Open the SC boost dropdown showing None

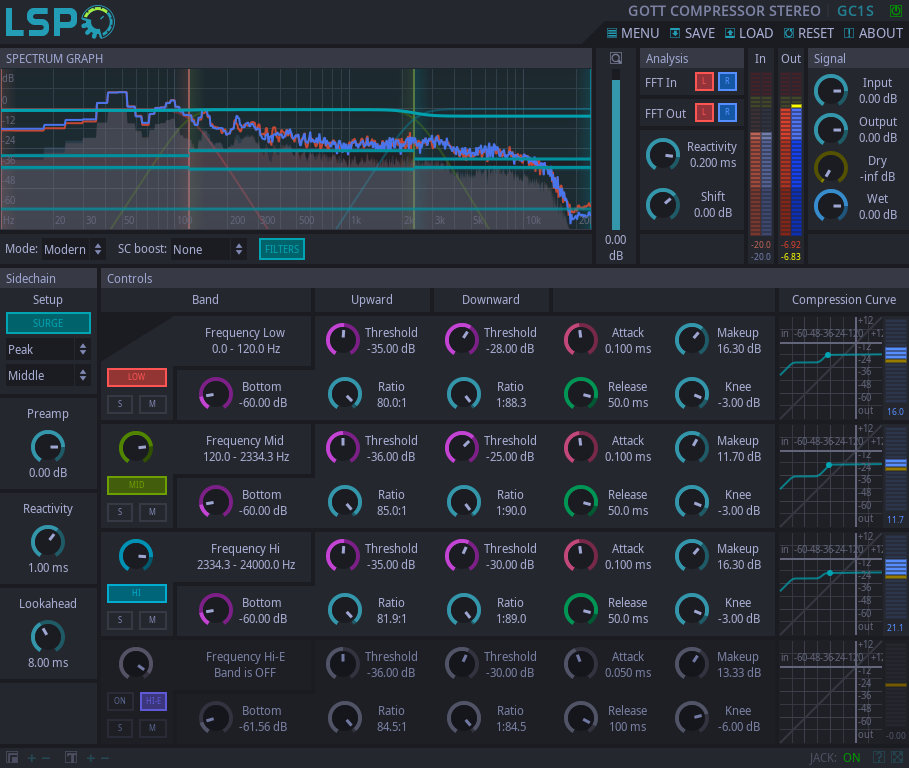[x=208, y=249]
